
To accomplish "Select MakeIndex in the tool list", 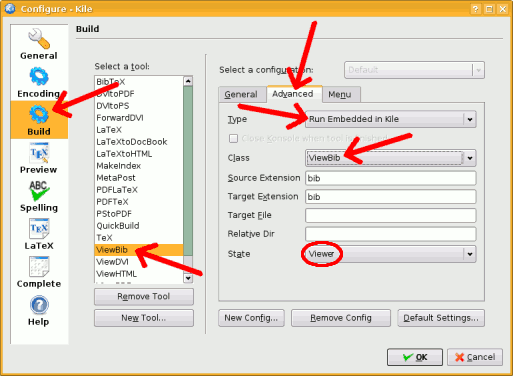I will click(139, 166).
